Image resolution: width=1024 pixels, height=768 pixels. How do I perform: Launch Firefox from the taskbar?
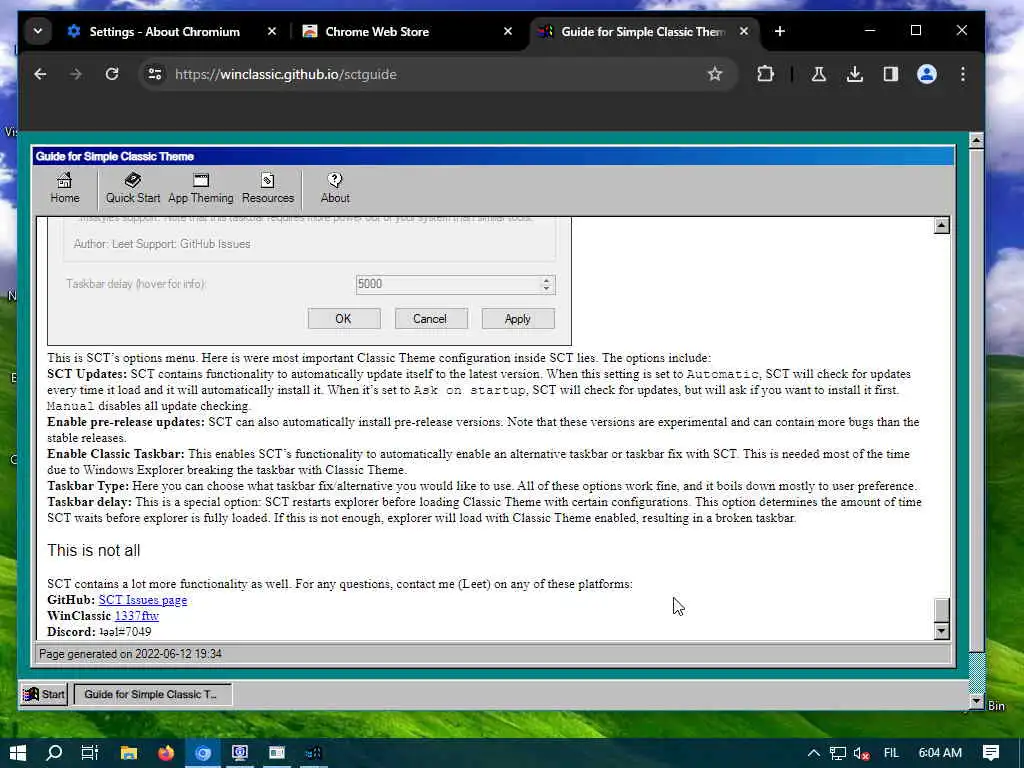point(166,753)
